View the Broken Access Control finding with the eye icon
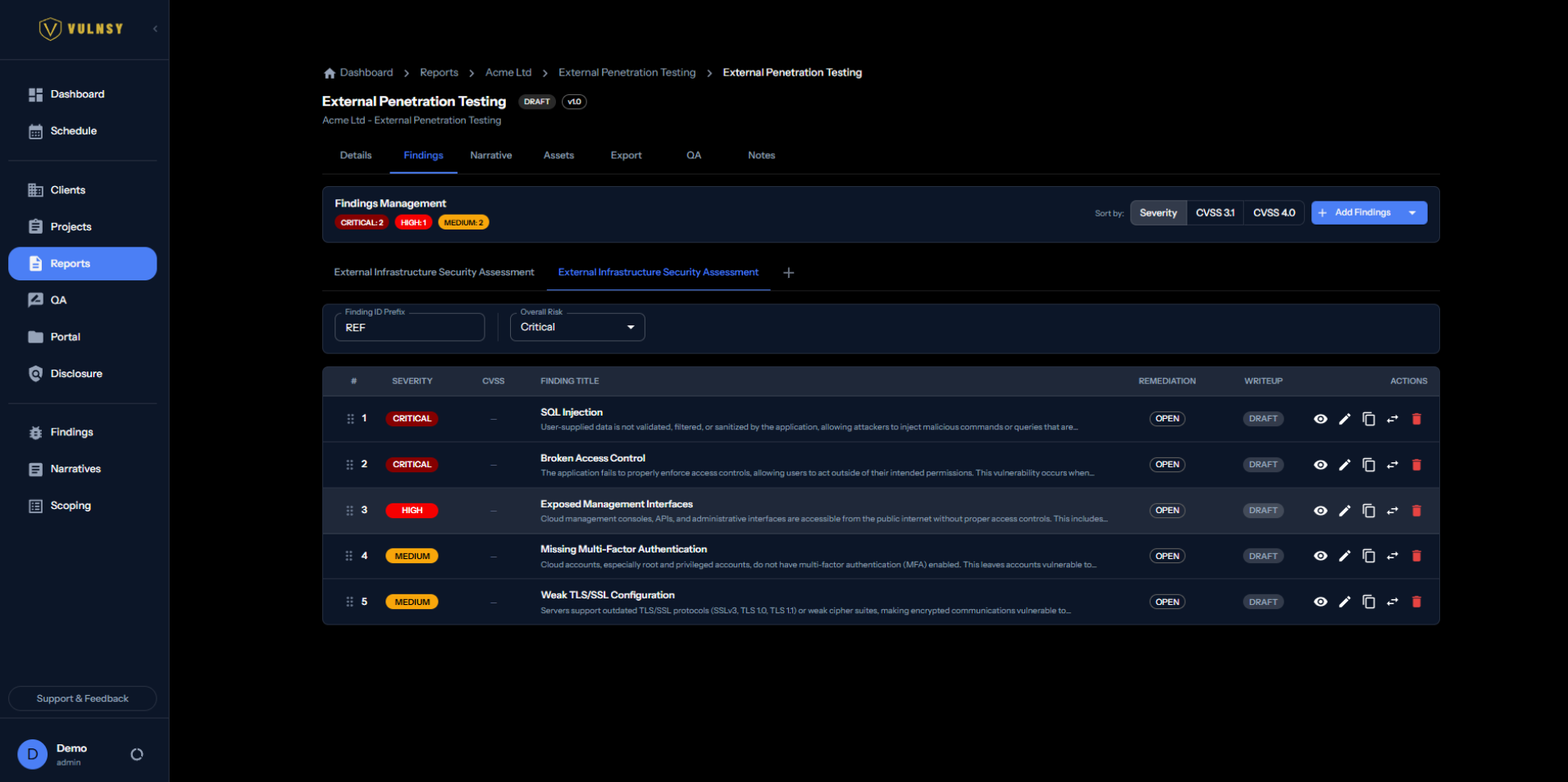This screenshot has width=1568, height=782. [1320, 465]
